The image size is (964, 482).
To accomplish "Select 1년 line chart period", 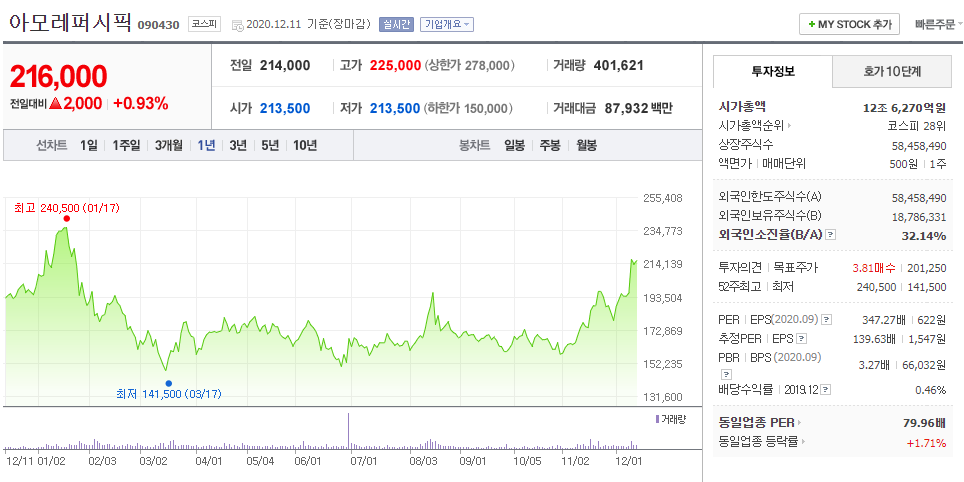I will click(206, 146).
